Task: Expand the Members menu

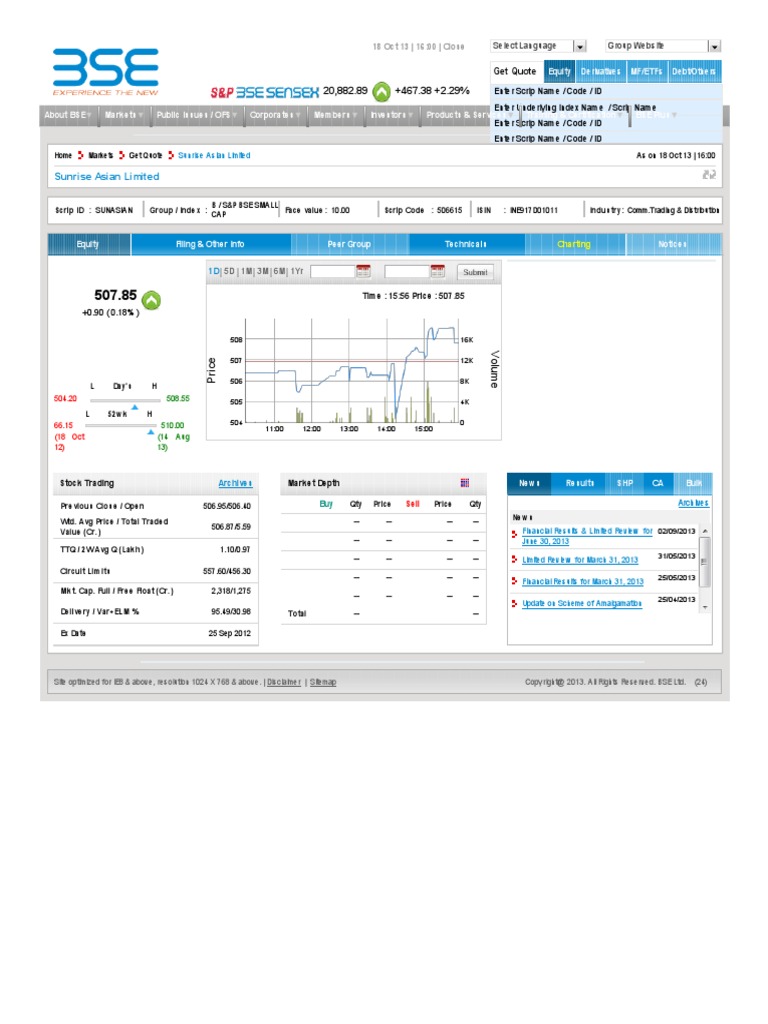Action: click(x=335, y=115)
